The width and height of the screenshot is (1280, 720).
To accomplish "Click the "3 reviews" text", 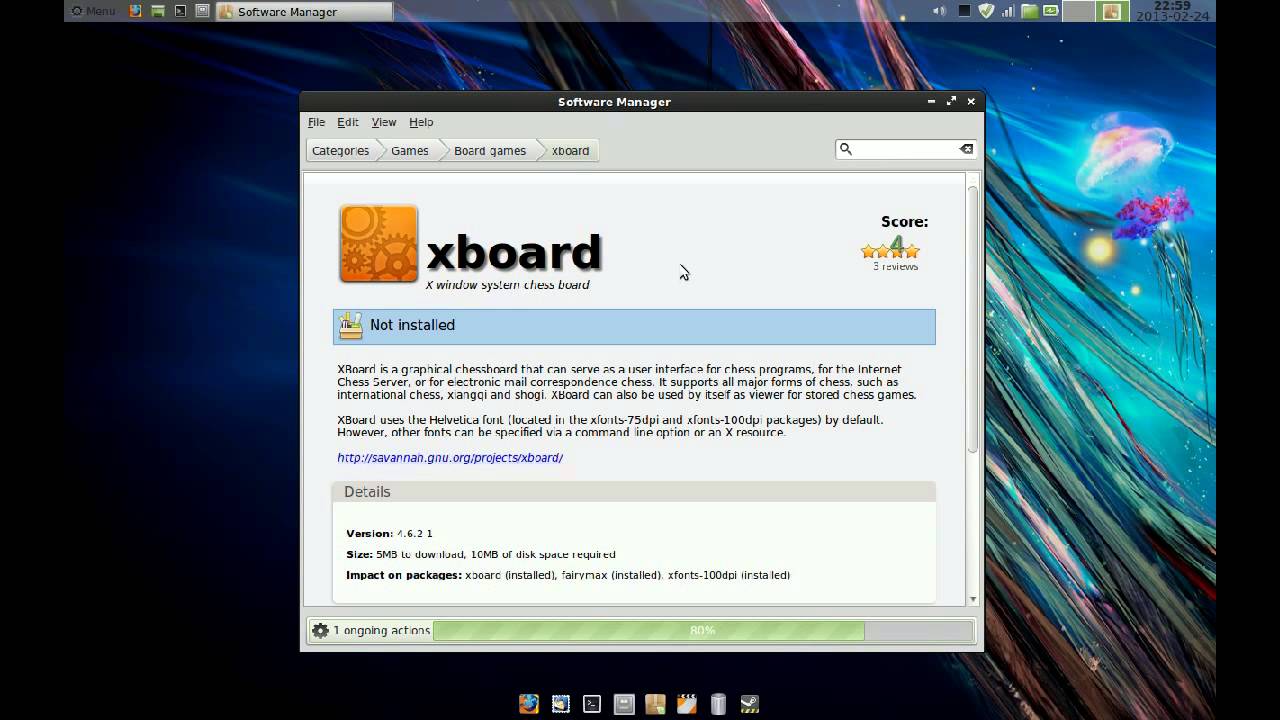I will tap(895, 267).
